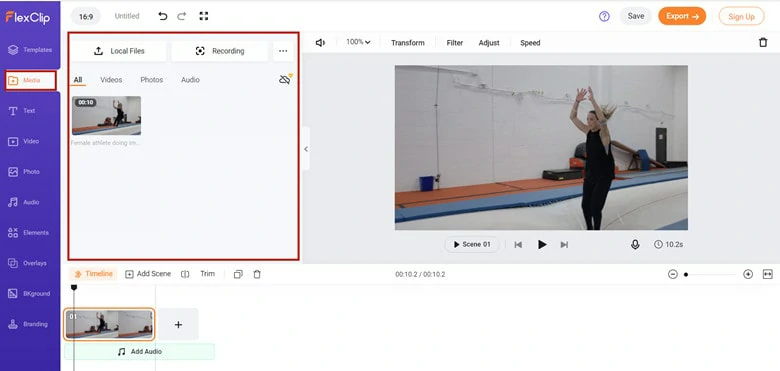Show the All media tab
Screen dimensions: 780x371
78,80
